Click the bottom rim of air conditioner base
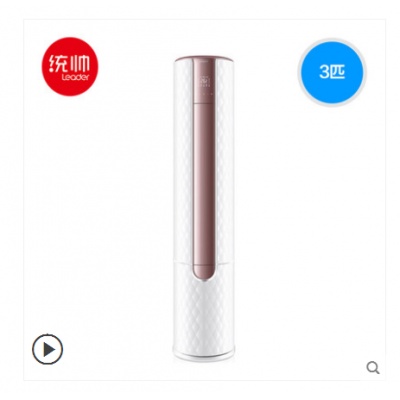 [203, 357]
